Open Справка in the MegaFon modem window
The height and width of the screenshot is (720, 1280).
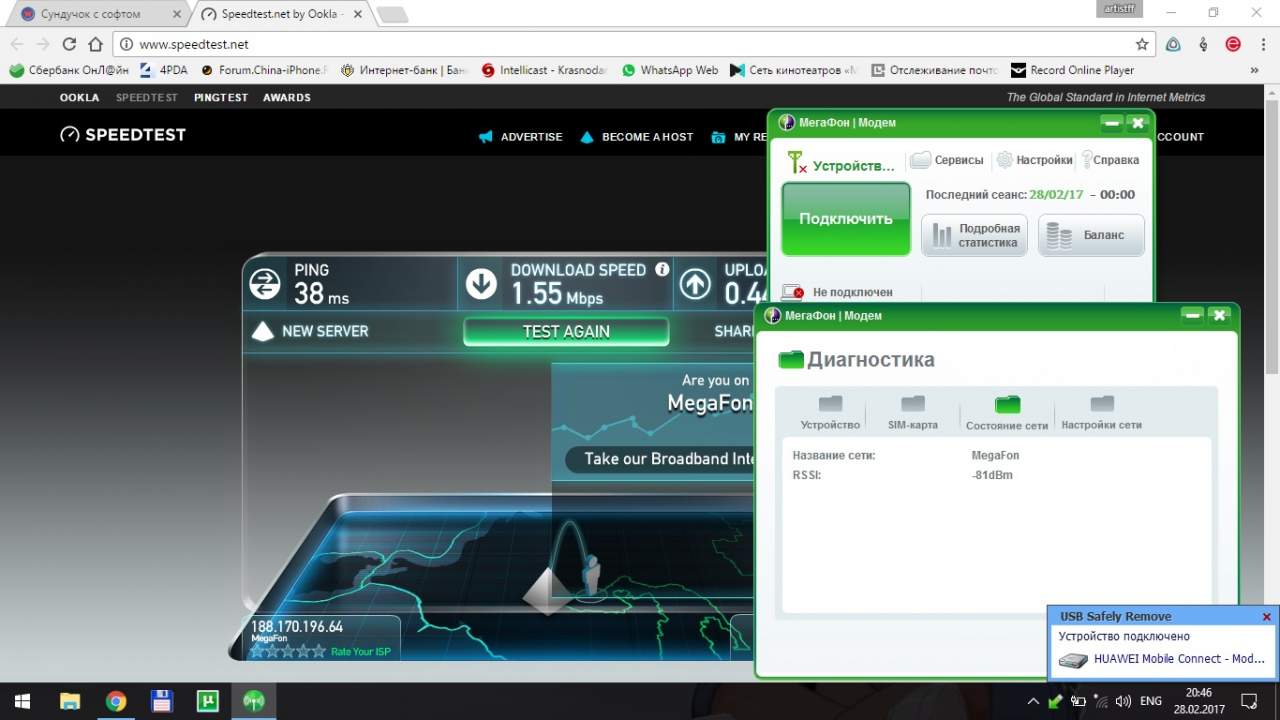pyautogui.click(x=1110, y=160)
